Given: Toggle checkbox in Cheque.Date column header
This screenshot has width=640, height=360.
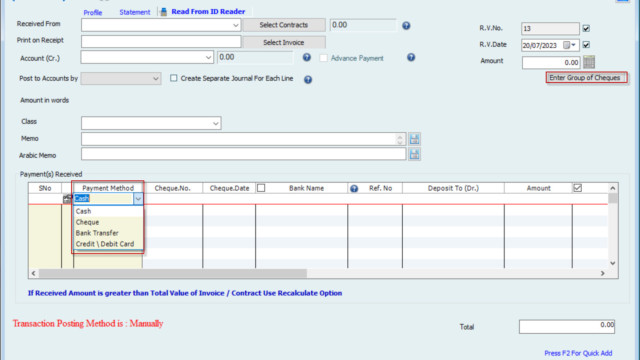Looking at the screenshot, I should pyautogui.click(x=261, y=188).
